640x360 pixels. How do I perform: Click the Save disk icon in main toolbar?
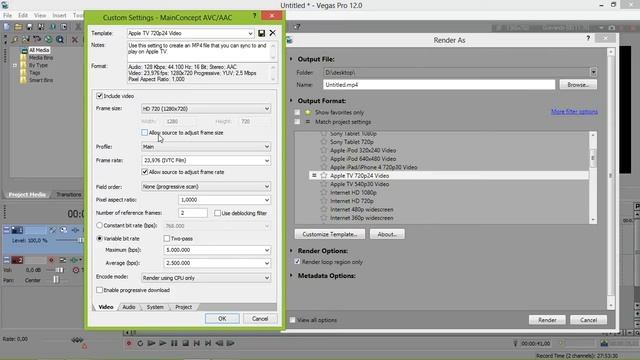click(29, 27)
